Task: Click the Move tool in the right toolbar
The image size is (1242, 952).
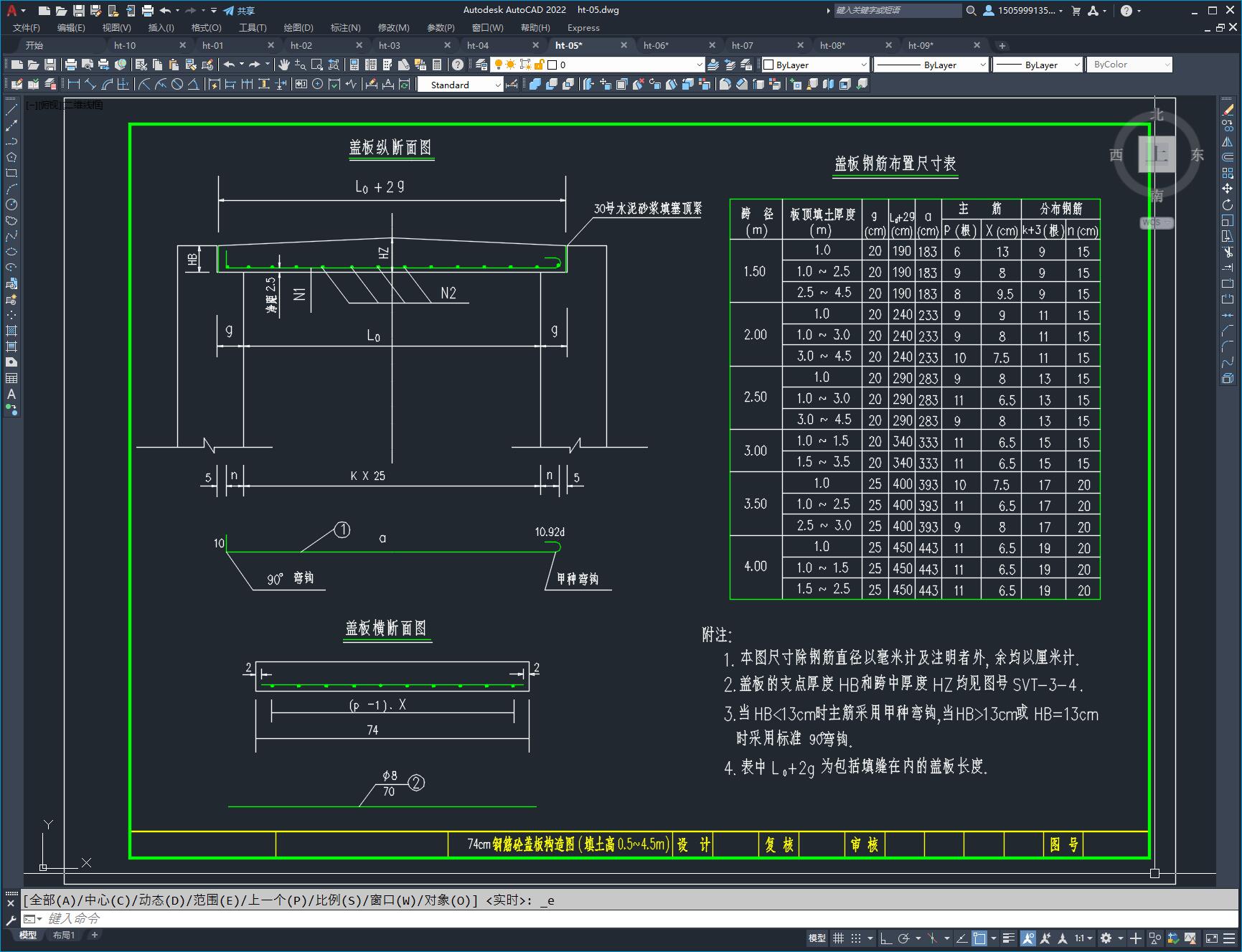Action: pyautogui.click(x=1228, y=189)
